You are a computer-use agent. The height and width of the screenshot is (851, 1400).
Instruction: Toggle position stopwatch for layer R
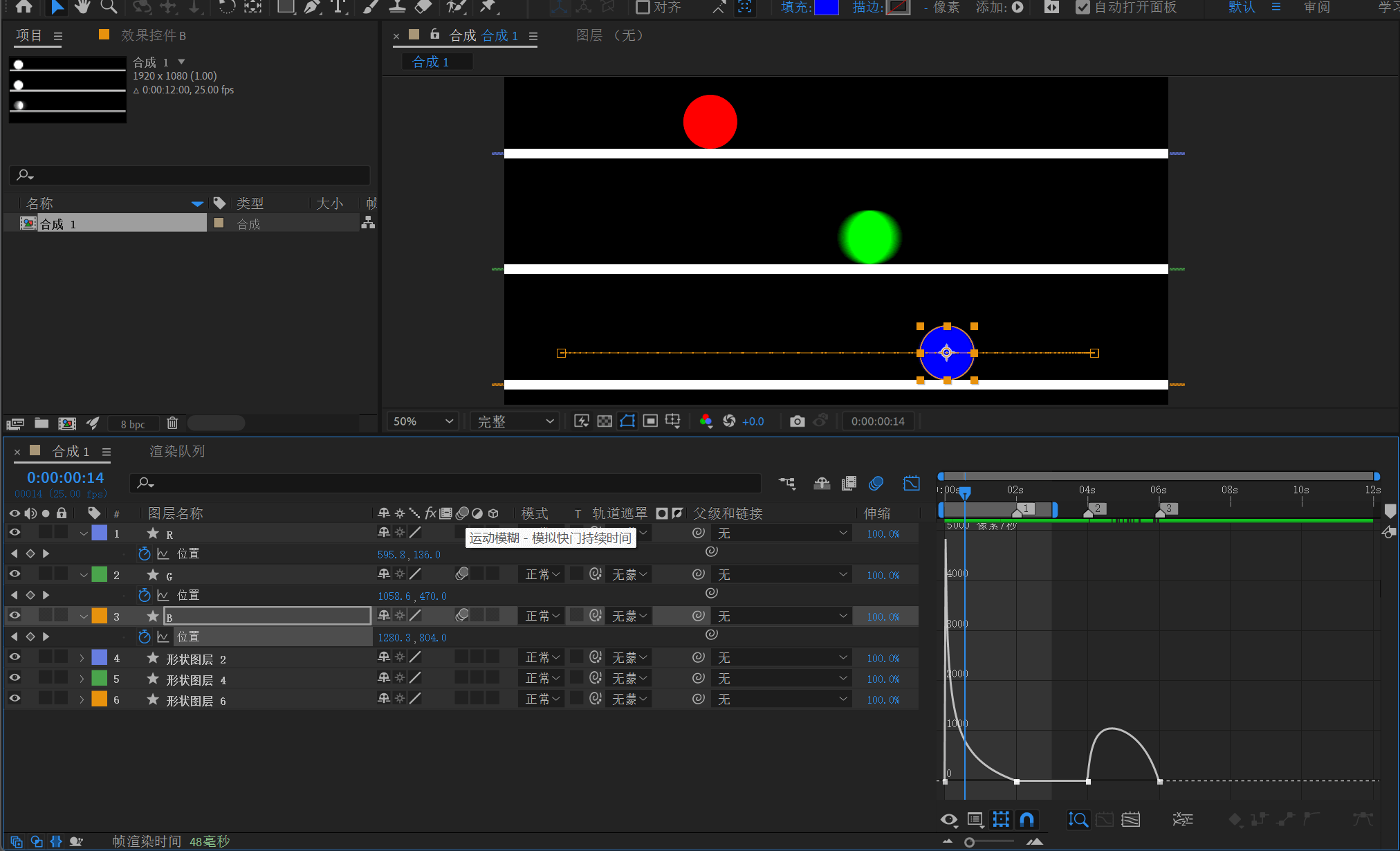tap(145, 553)
